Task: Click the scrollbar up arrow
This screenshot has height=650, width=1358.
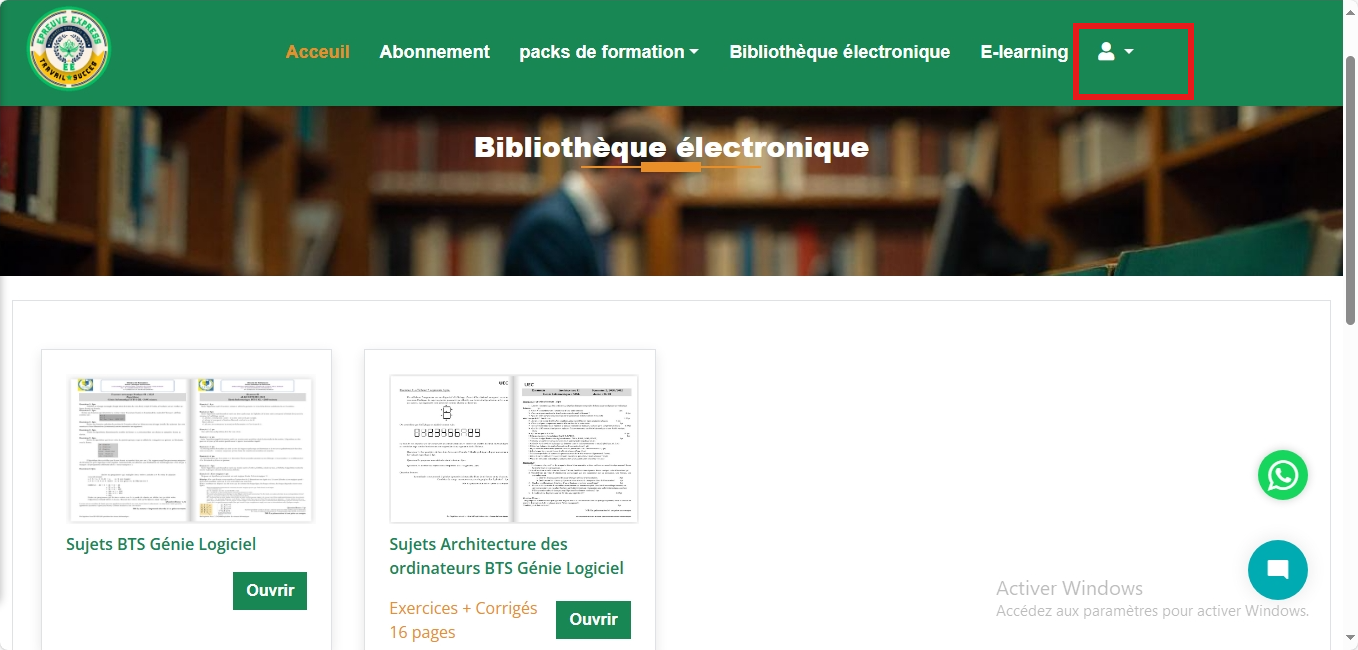Action: pyautogui.click(x=1350, y=10)
